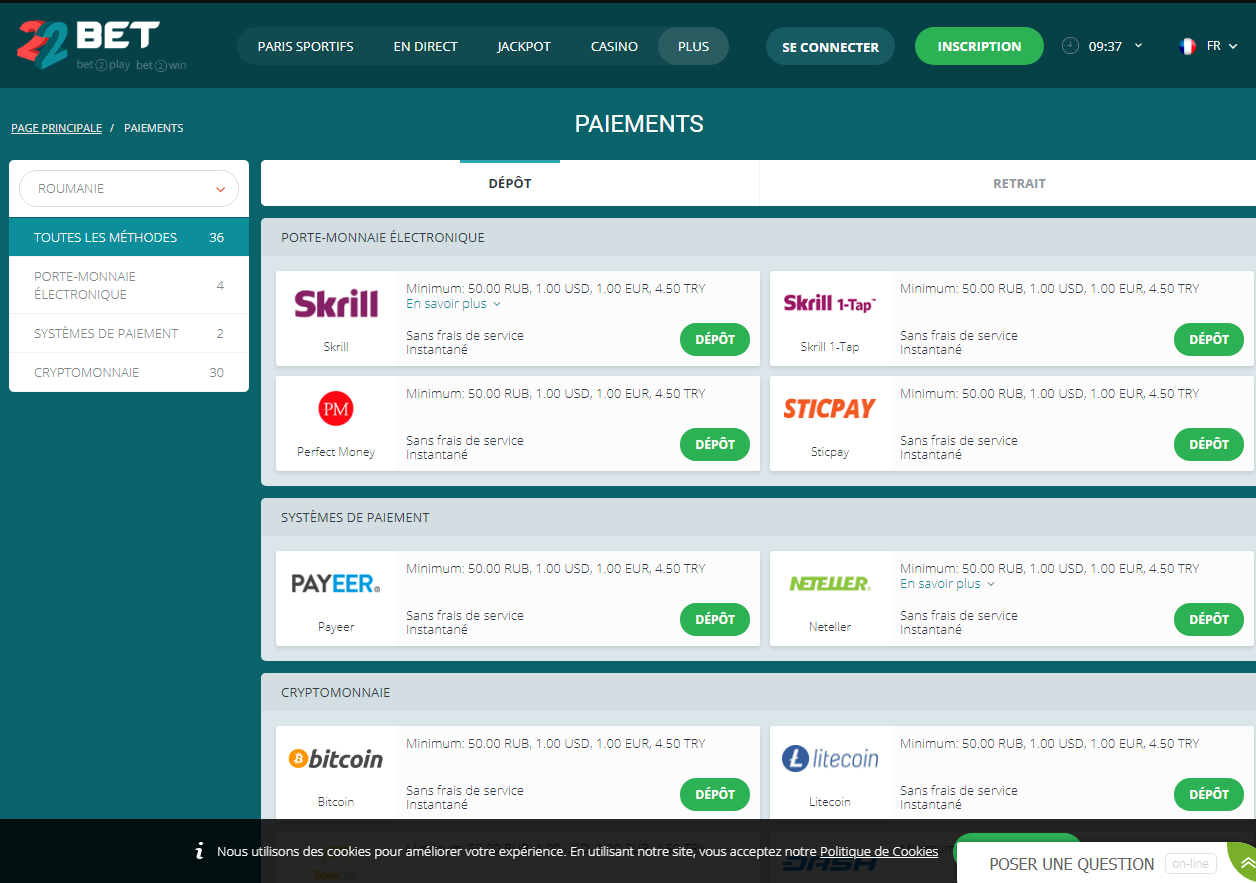Open the Plus menu

pos(693,46)
